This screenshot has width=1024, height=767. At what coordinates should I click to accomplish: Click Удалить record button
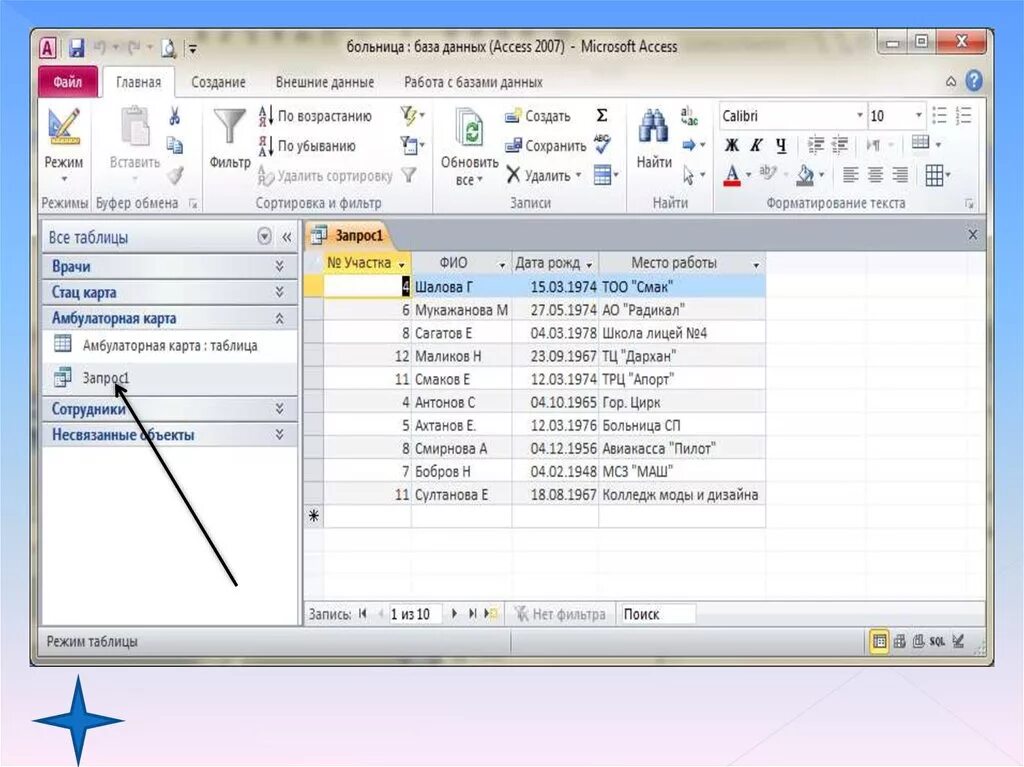click(x=543, y=175)
